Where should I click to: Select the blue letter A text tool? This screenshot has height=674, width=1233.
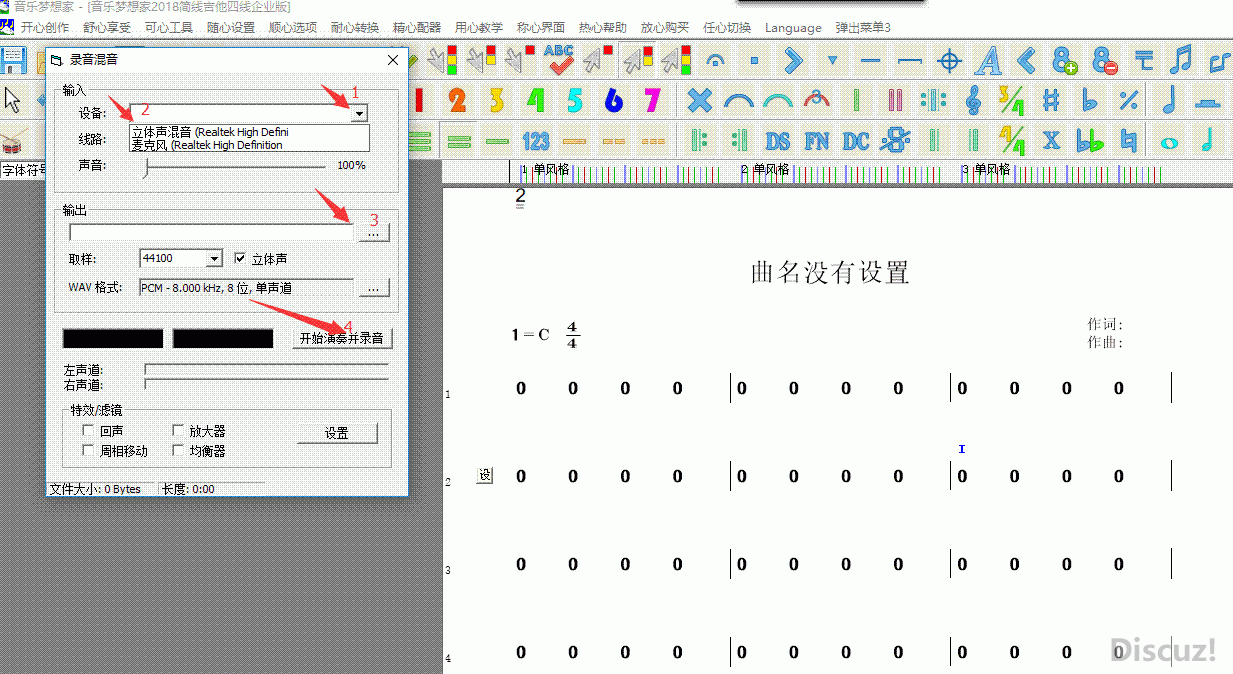coord(988,61)
